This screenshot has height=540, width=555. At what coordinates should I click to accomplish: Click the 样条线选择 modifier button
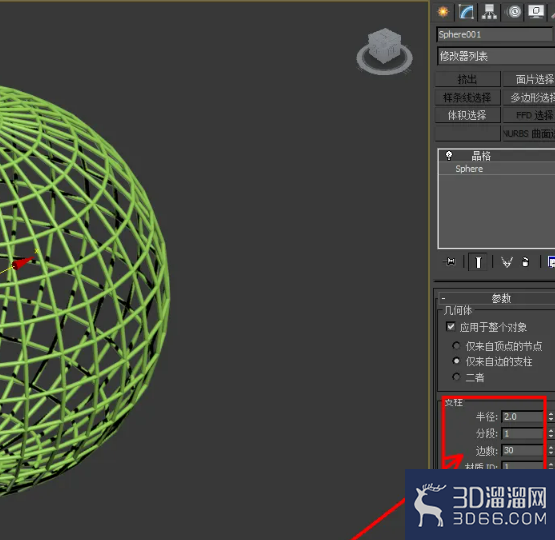tap(467, 97)
